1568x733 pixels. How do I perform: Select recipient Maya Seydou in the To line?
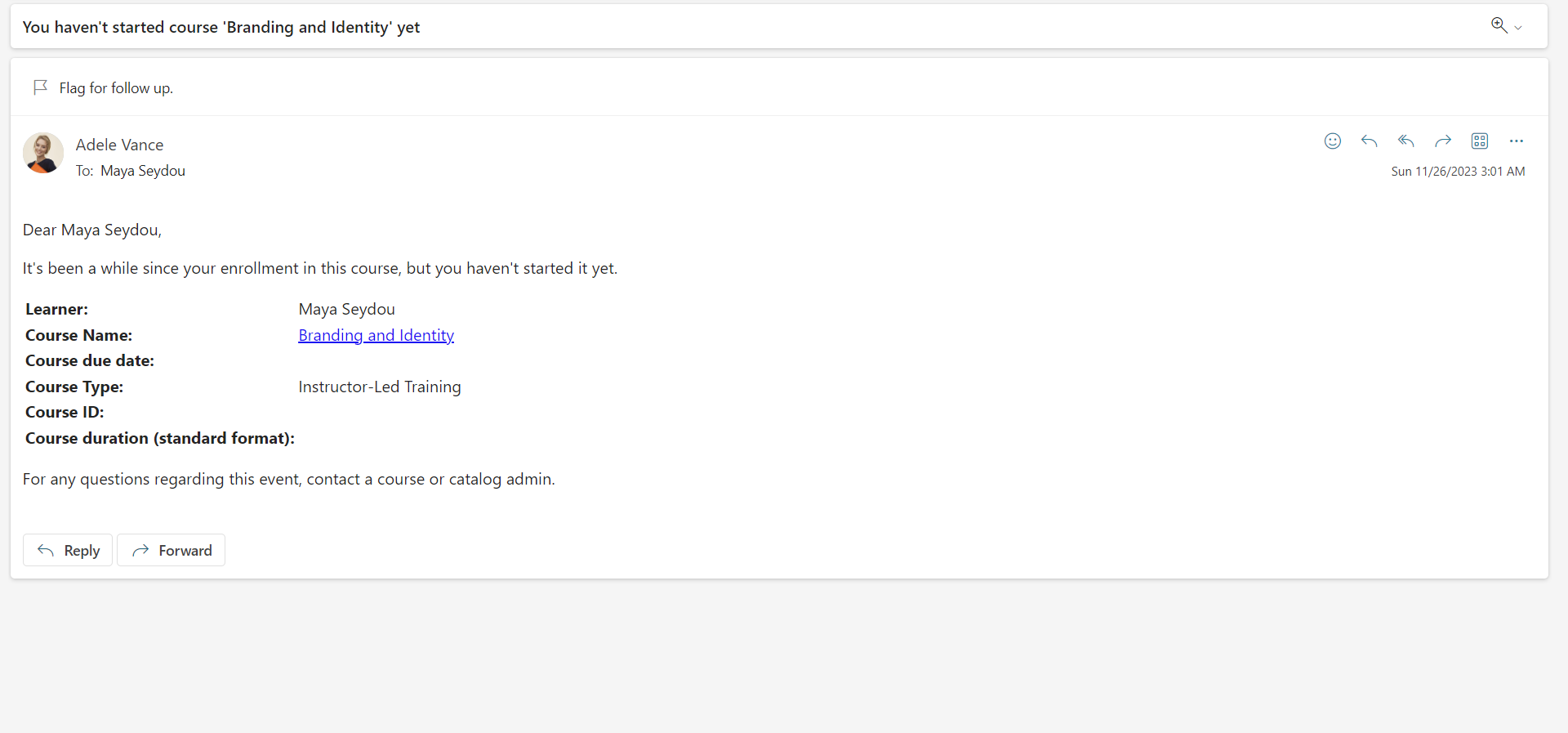(143, 171)
